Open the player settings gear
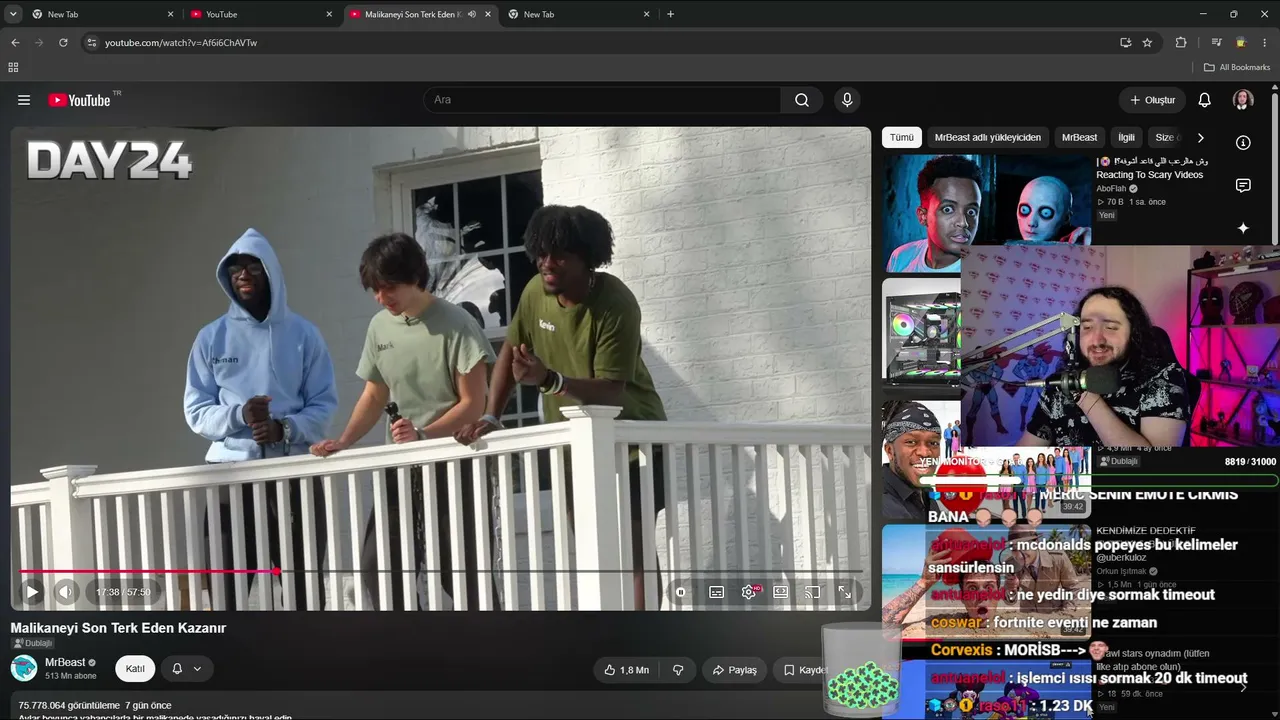 [748, 592]
